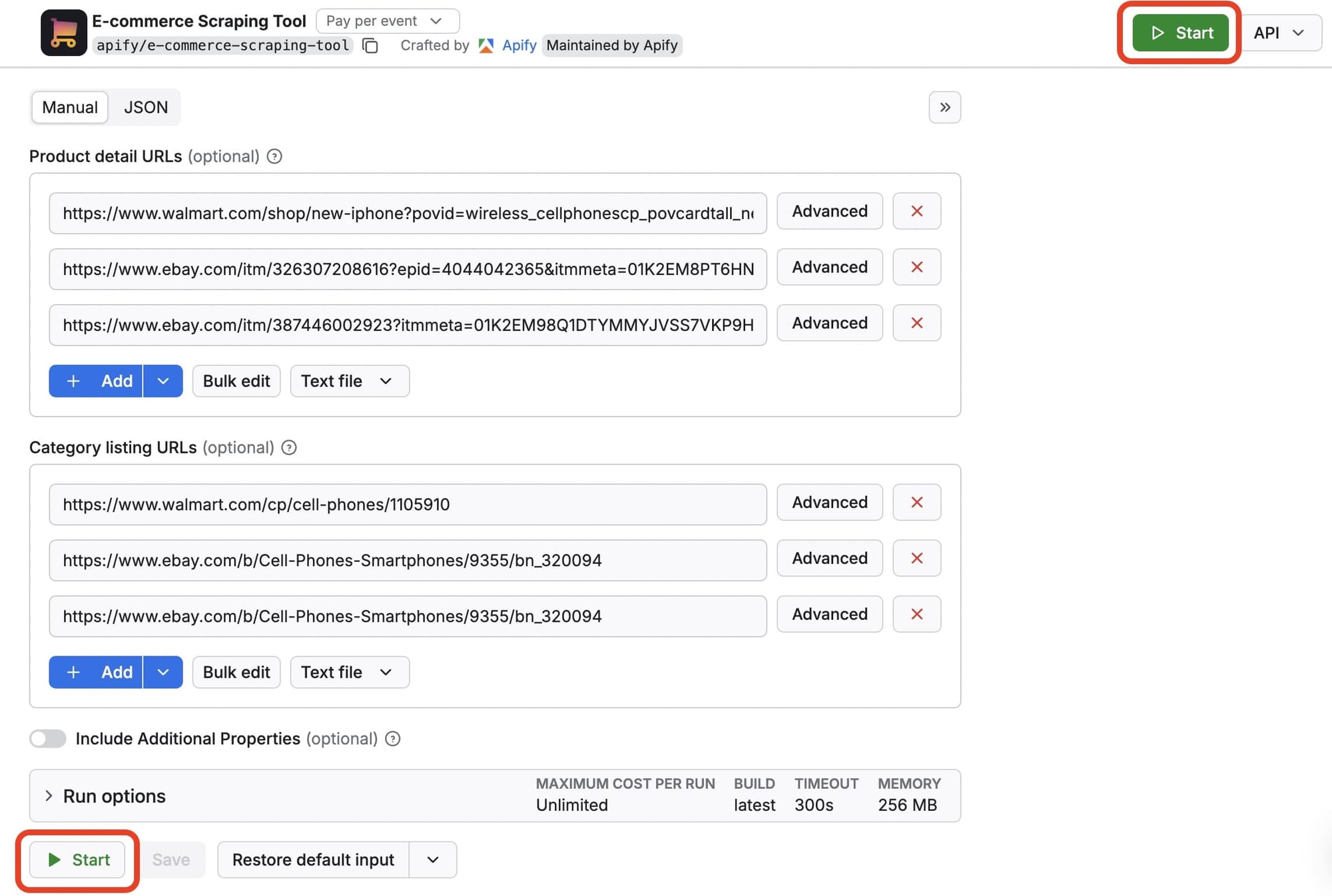Click the latest build value

(x=755, y=805)
